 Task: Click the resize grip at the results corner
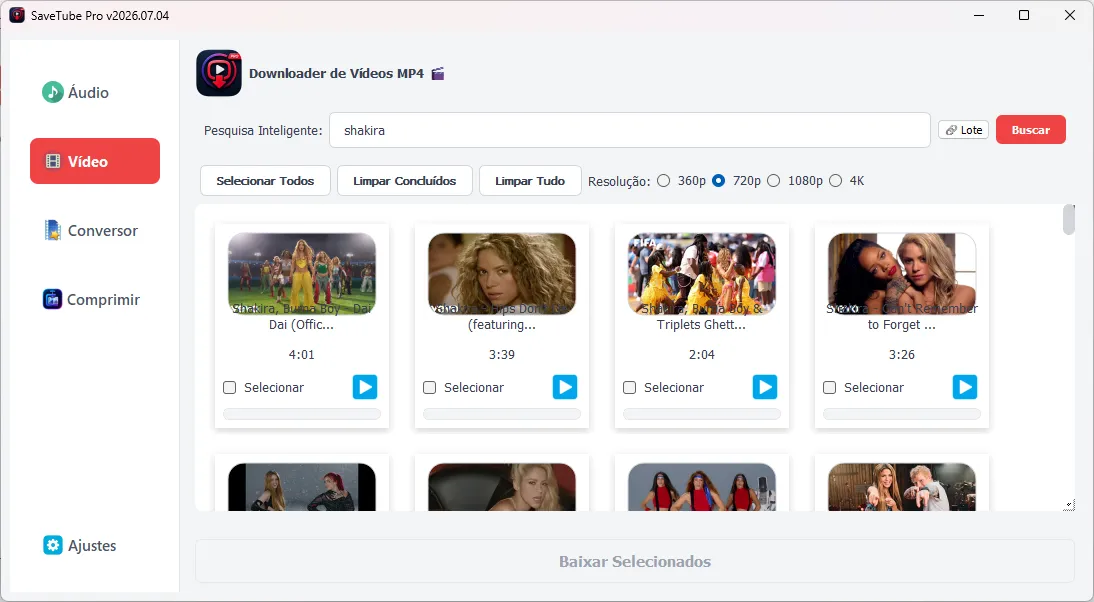[x=1069, y=505]
